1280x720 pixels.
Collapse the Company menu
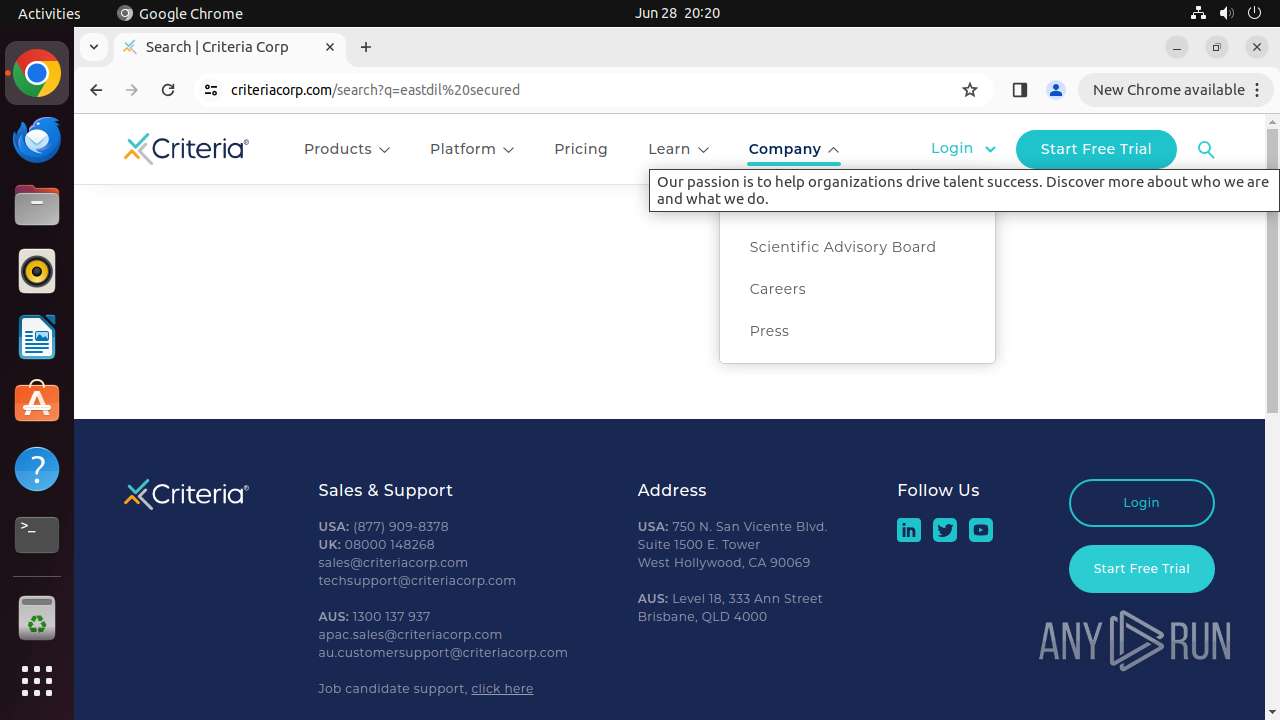tap(794, 149)
